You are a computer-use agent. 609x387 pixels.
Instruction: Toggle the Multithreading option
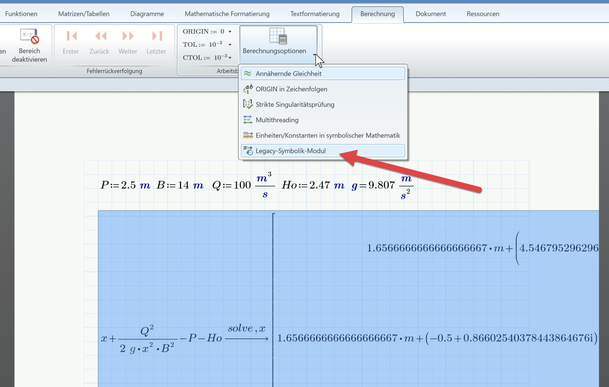tap(323, 120)
